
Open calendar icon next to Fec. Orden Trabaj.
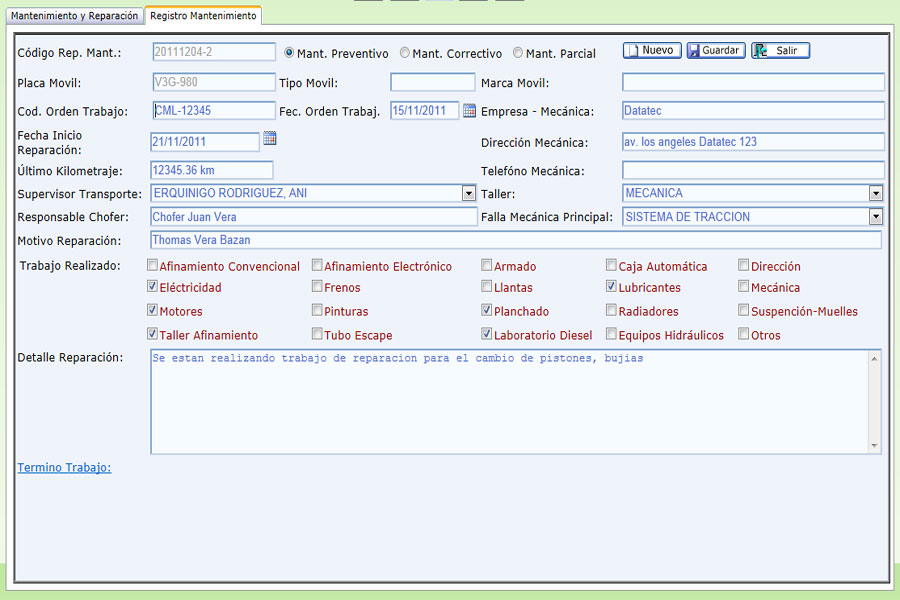470,111
